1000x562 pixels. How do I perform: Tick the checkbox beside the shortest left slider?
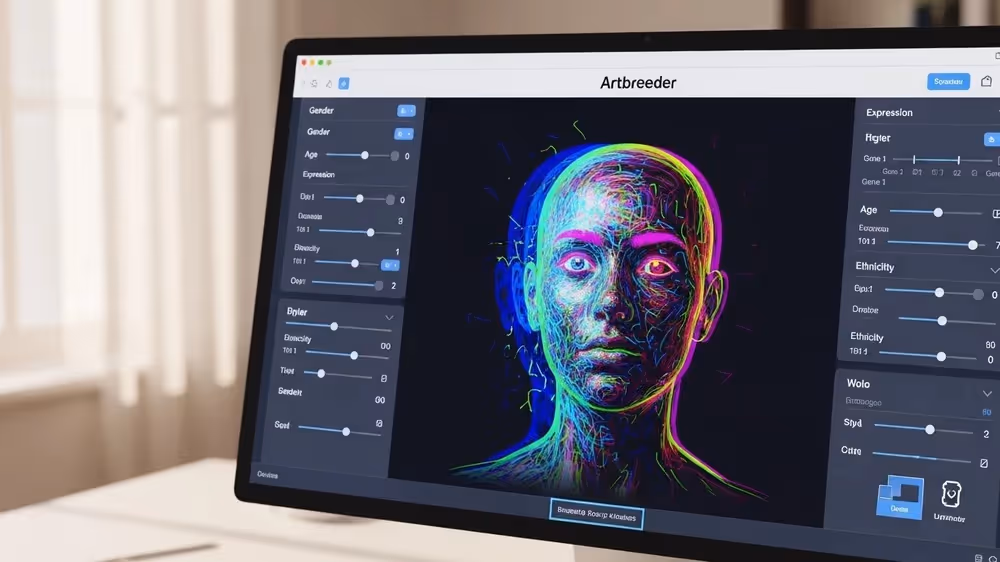coord(383,378)
